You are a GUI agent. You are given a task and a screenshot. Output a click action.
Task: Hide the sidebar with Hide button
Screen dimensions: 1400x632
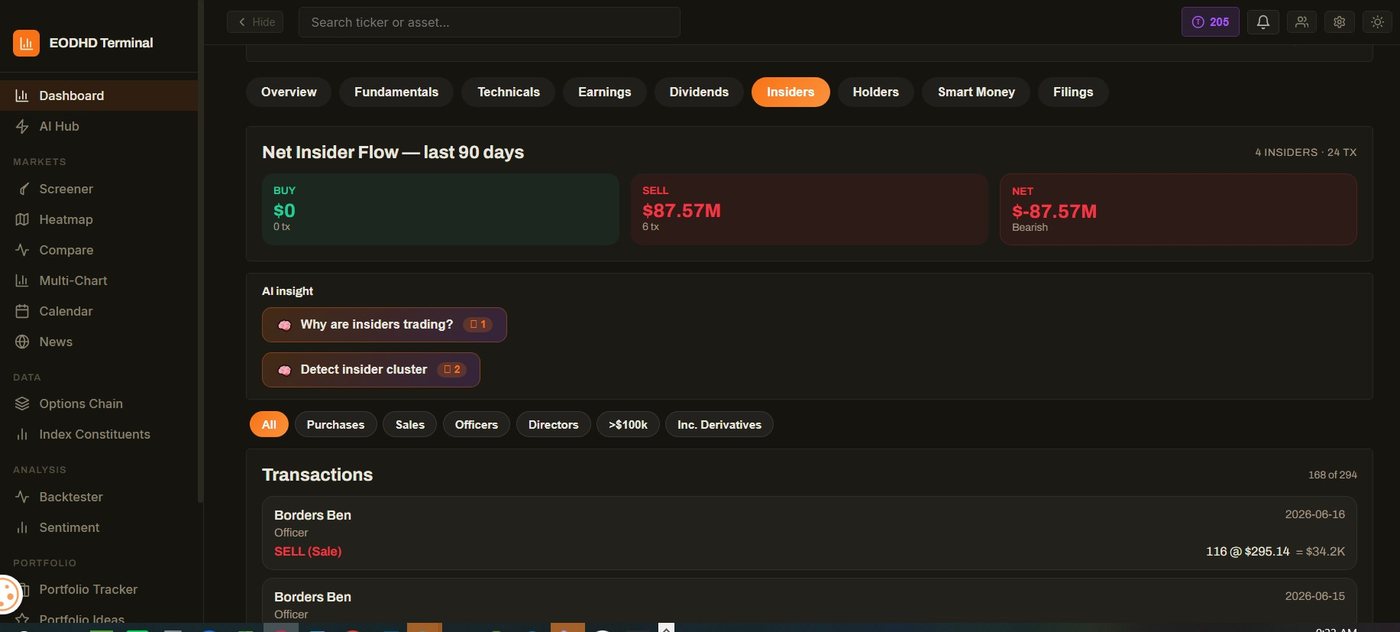[255, 22]
